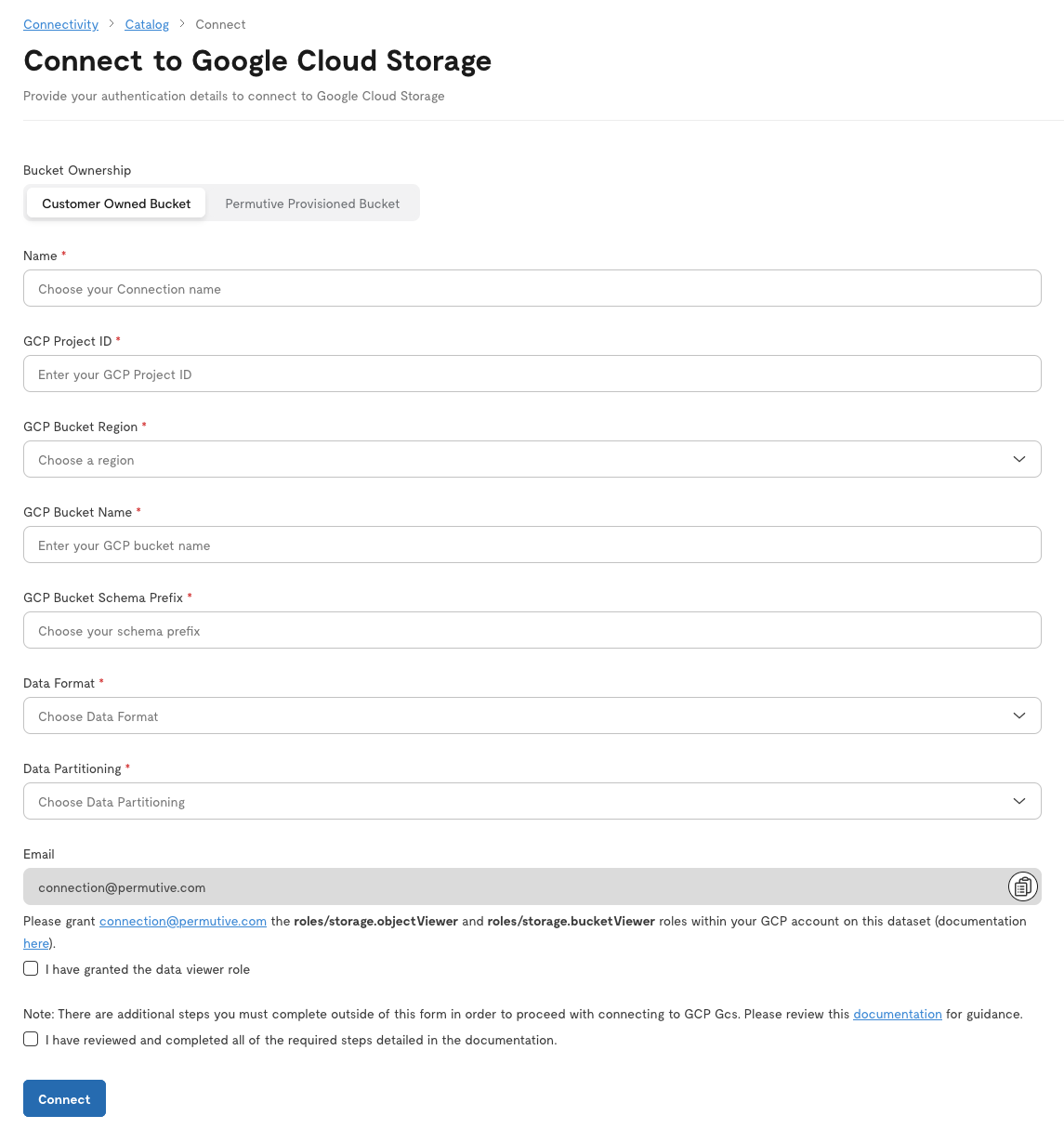Click the Connection name input field
Image resolution: width=1064 pixels, height=1129 pixels.
point(532,288)
